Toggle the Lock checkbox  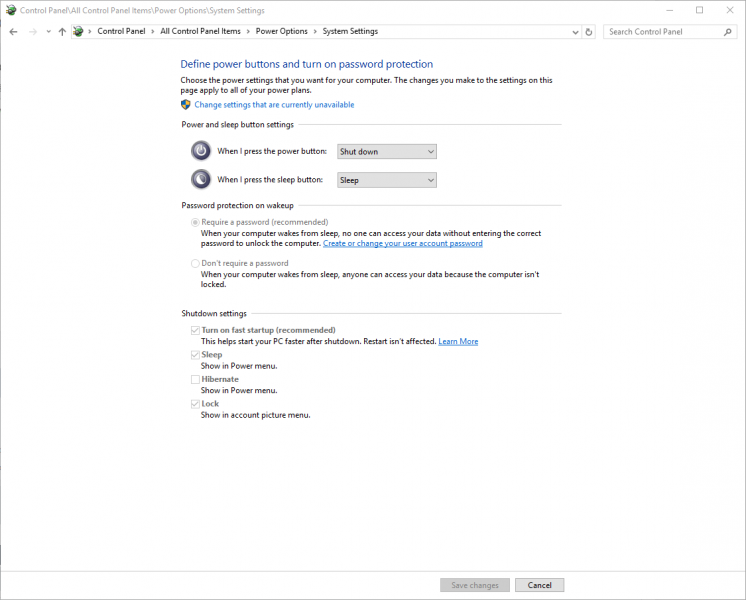coord(195,404)
